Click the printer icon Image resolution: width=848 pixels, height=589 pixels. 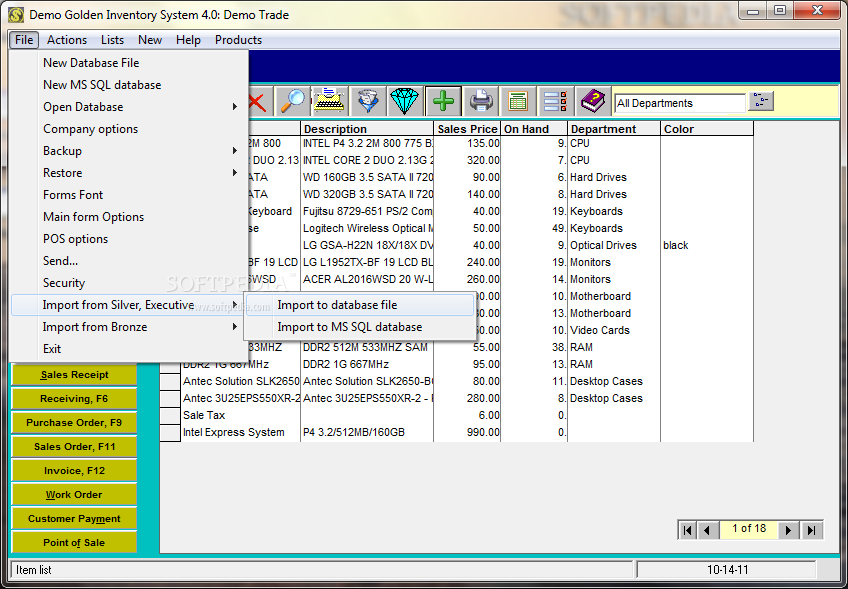[480, 101]
